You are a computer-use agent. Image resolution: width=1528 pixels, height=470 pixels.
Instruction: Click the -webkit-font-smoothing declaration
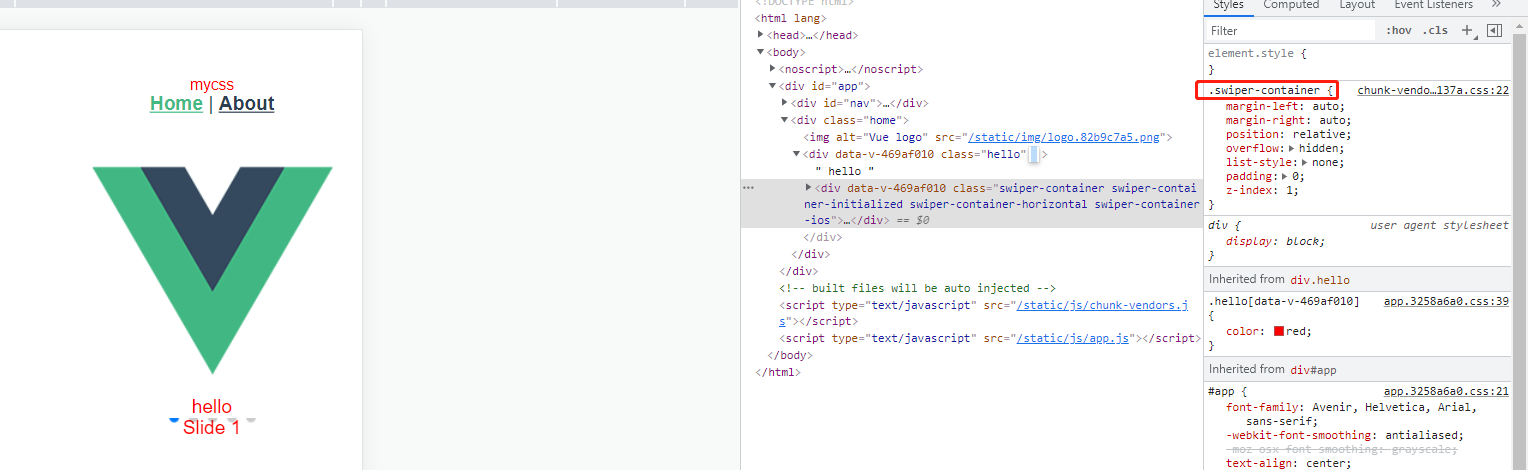1345,435
